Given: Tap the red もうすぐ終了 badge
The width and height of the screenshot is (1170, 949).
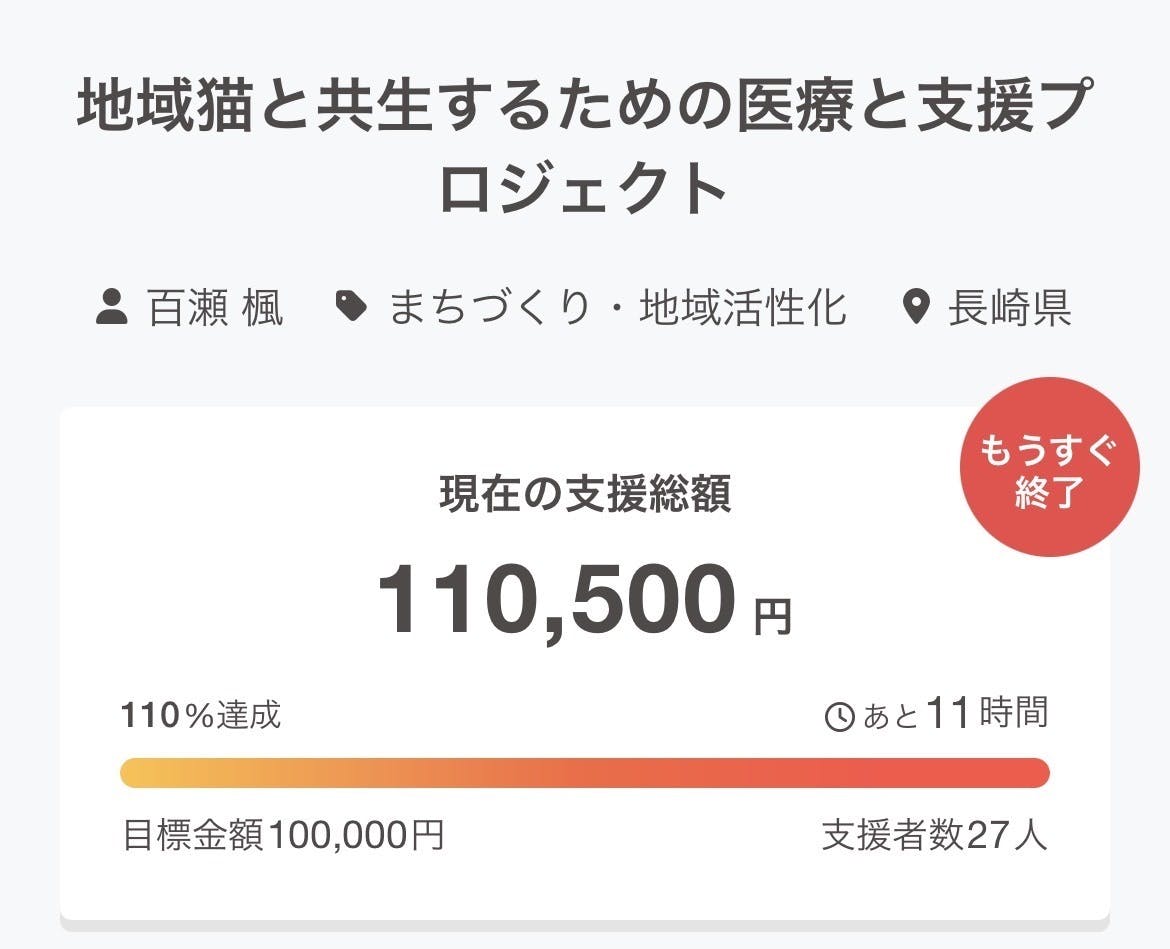Looking at the screenshot, I should pyautogui.click(x=1049, y=467).
